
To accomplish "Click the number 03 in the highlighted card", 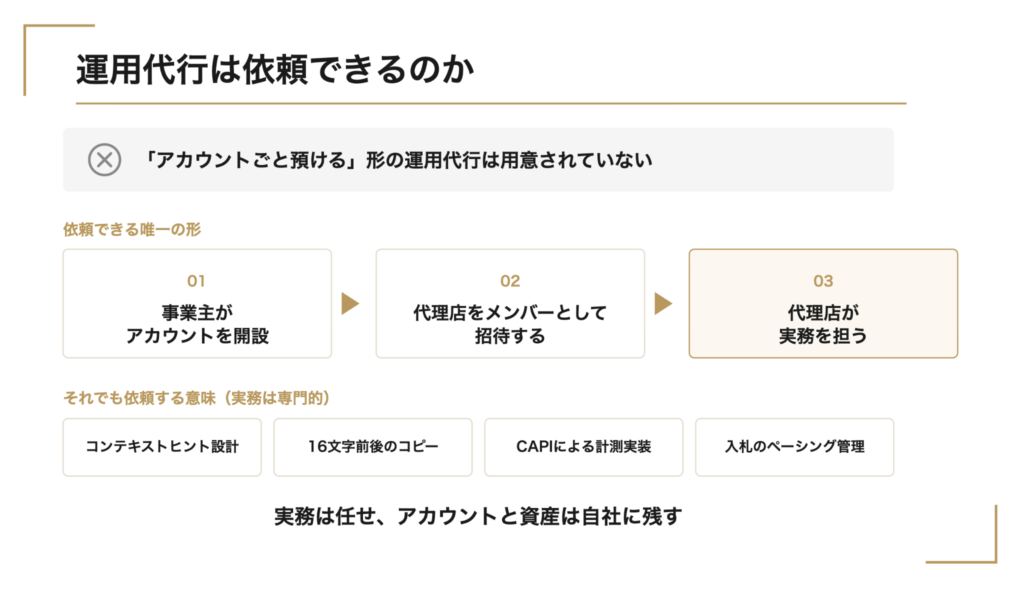I will click(x=823, y=281).
